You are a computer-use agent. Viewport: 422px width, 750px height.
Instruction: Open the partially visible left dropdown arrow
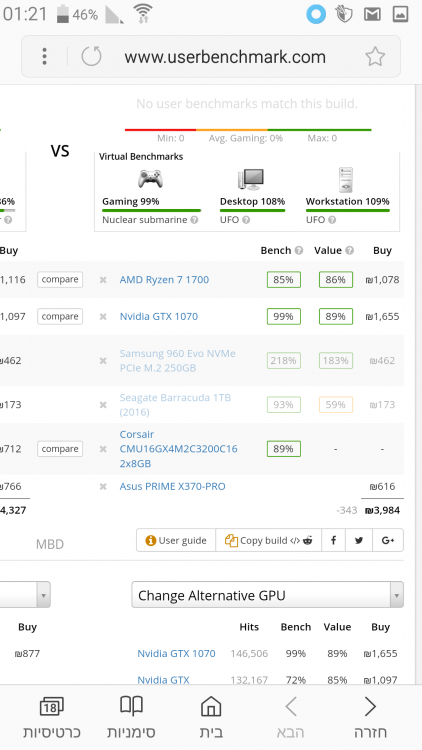tap(43, 595)
